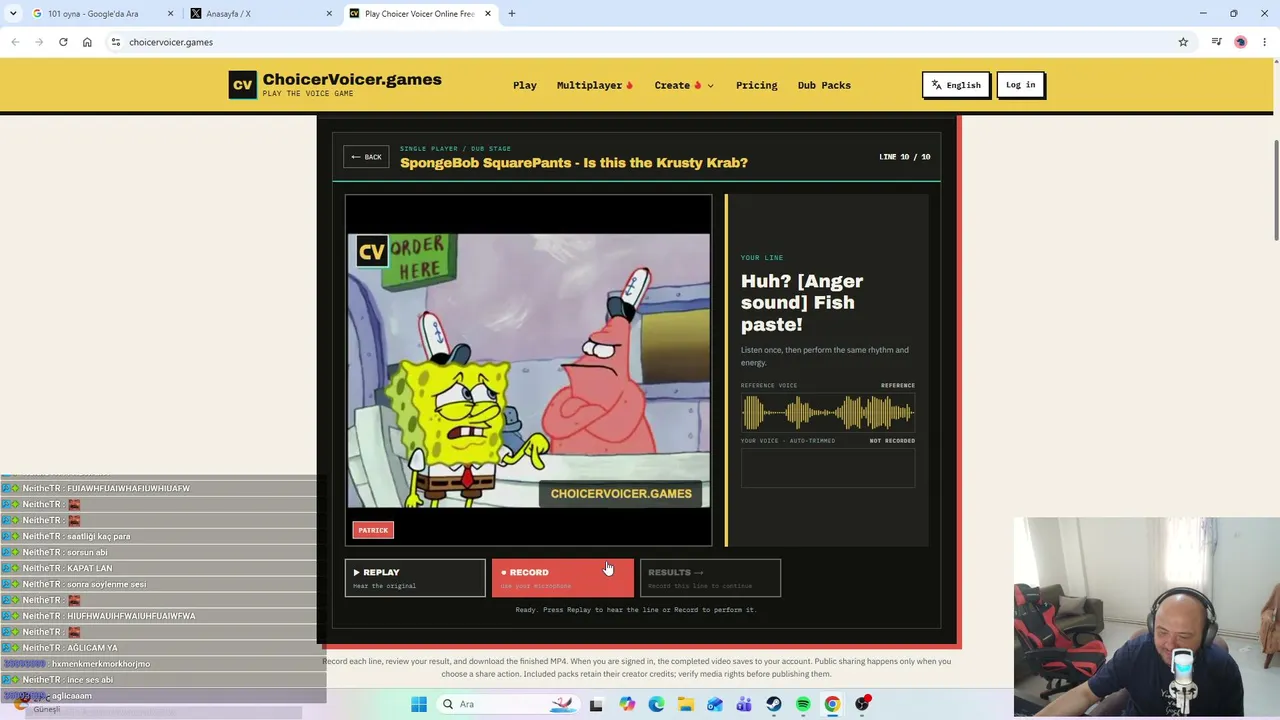Click chat message "saatliği kaç para"
This screenshot has width=1280, height=720.
[x=99, y=536]
